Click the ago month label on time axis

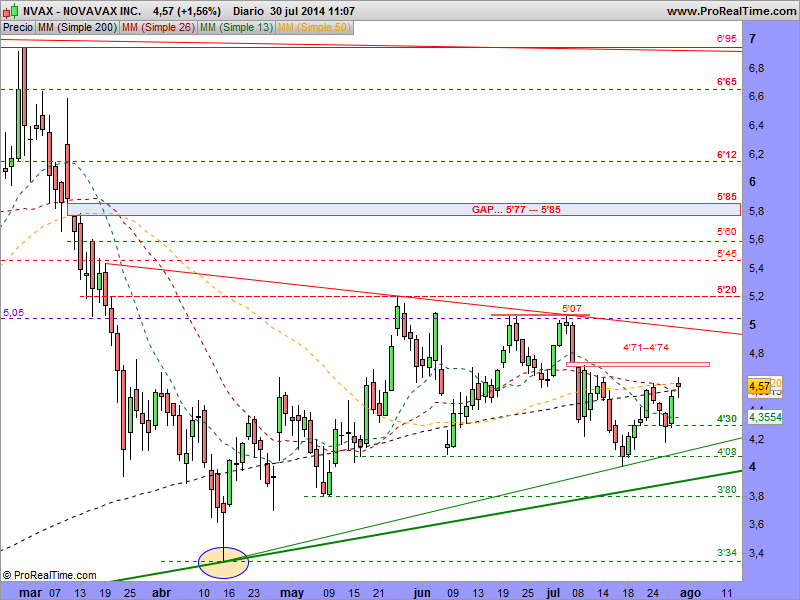tap(690, 593)
